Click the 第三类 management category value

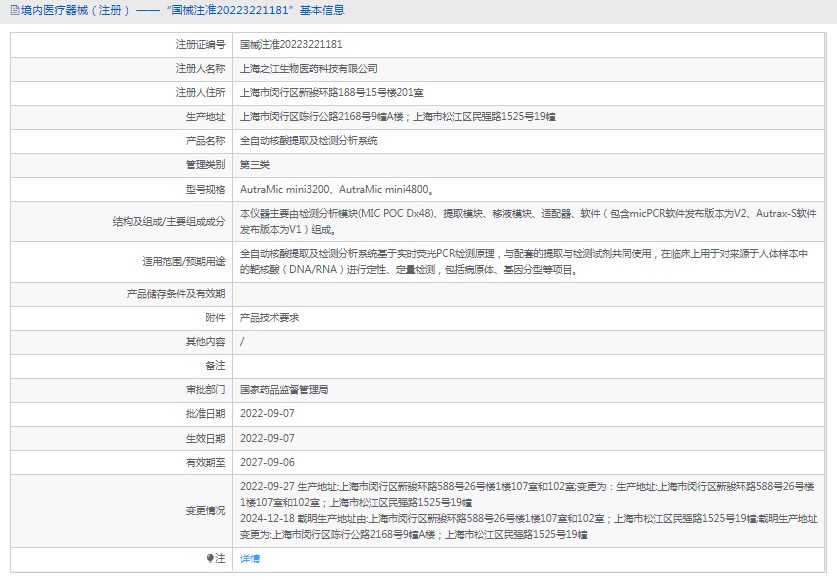255,165
